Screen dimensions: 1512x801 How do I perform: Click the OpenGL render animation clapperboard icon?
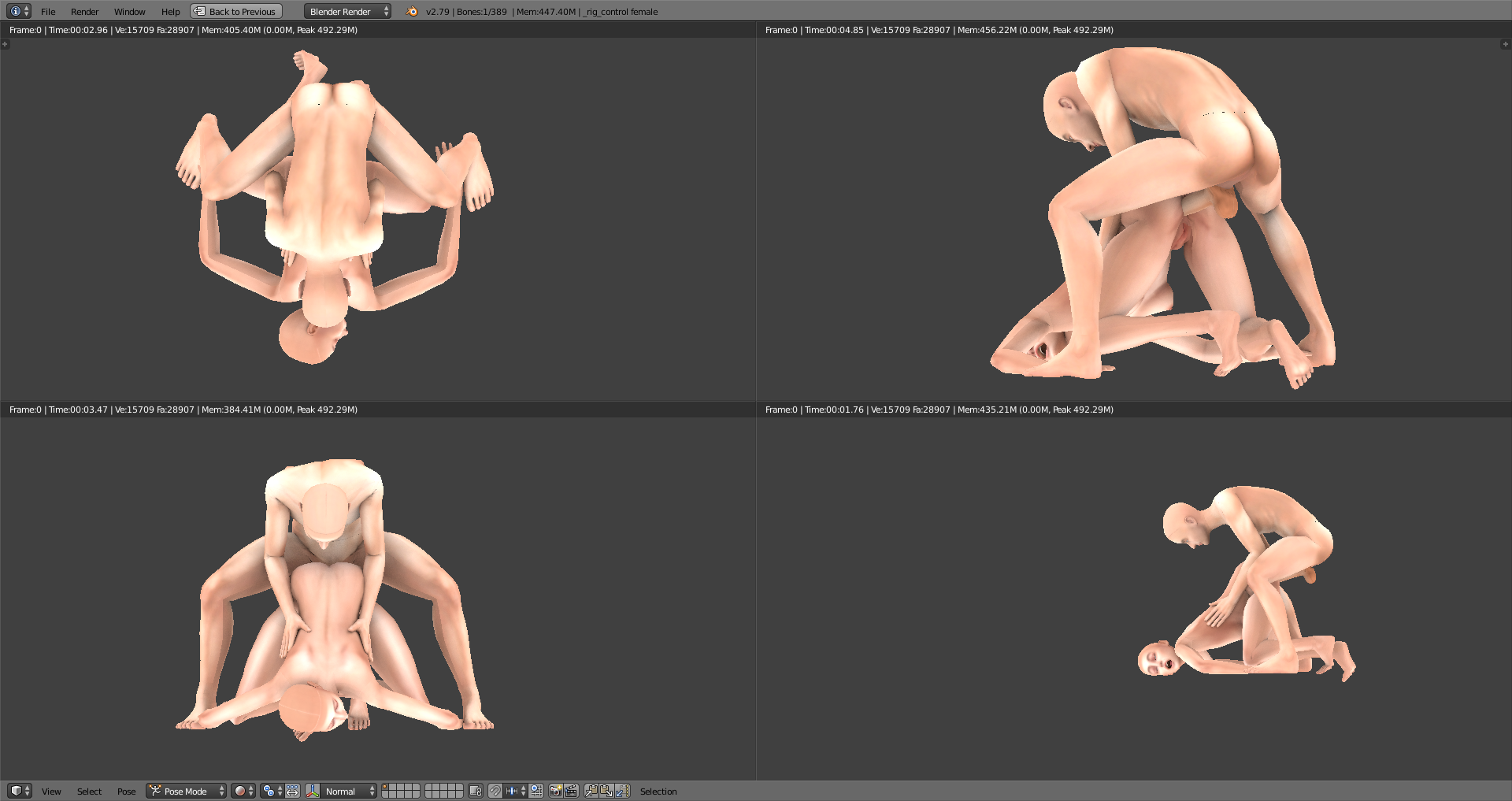[572, 791]
